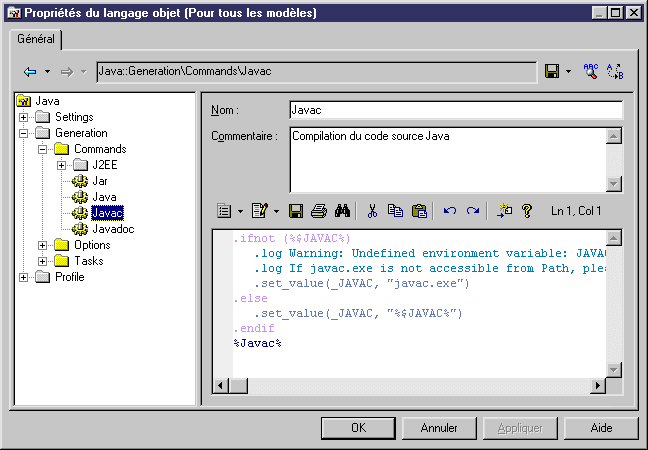Select the Jar command gear icon

[x=80, y=181]
